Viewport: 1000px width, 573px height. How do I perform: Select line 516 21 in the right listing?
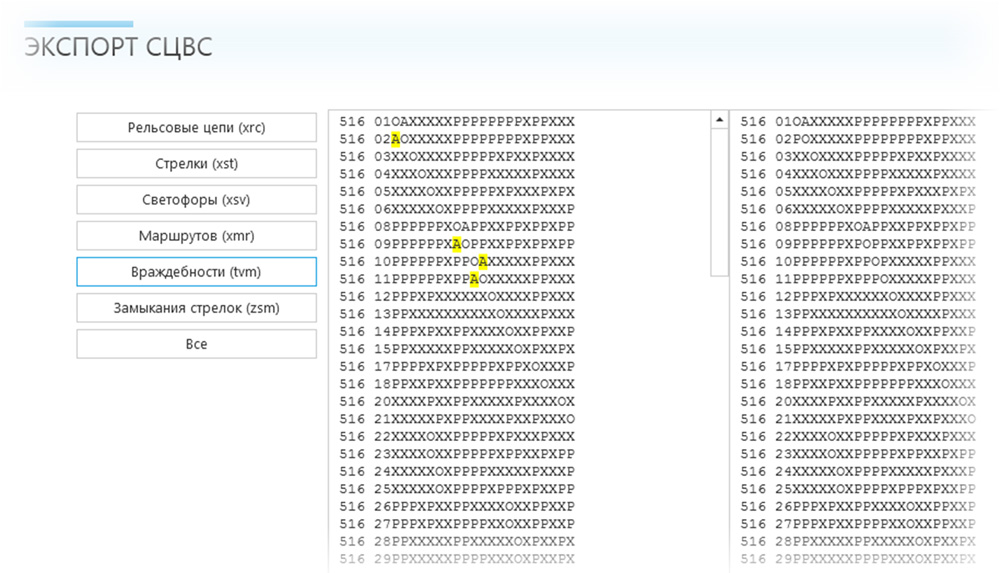click(858, 419)
